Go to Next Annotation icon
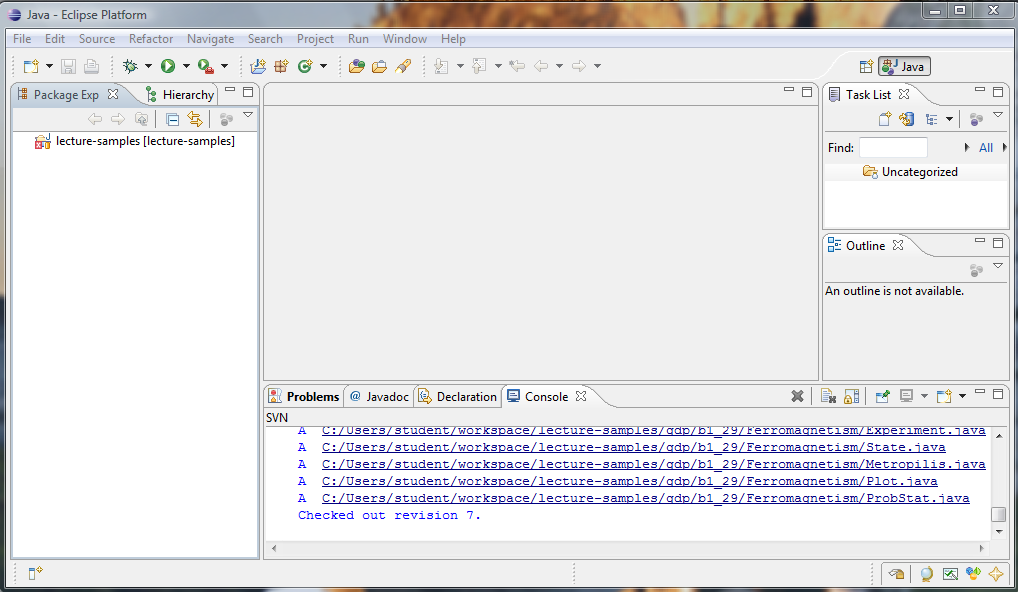This screenshot has width=1018, height=592. [441, 66]
